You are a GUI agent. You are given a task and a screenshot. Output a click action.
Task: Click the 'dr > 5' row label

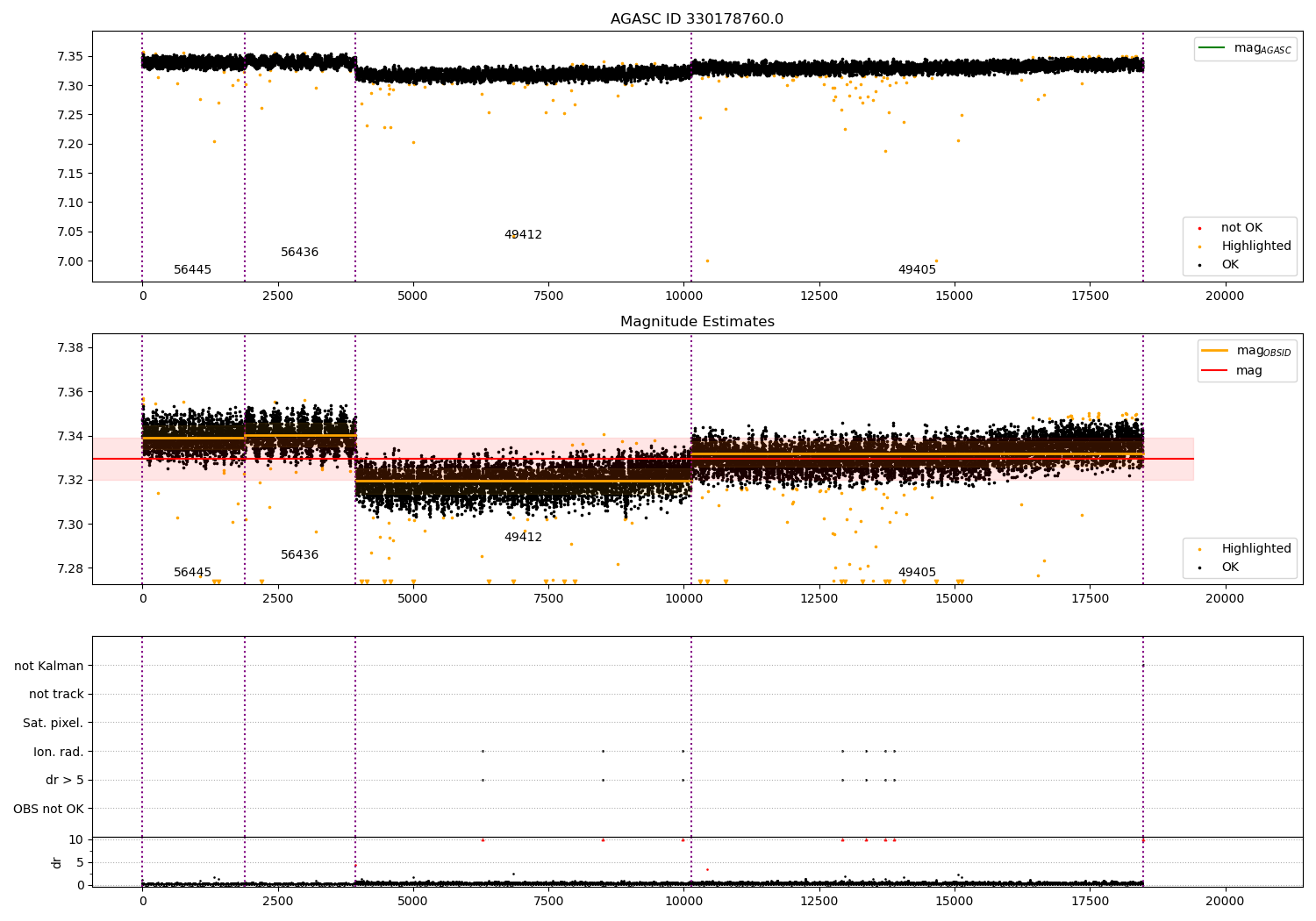(65, 781)
